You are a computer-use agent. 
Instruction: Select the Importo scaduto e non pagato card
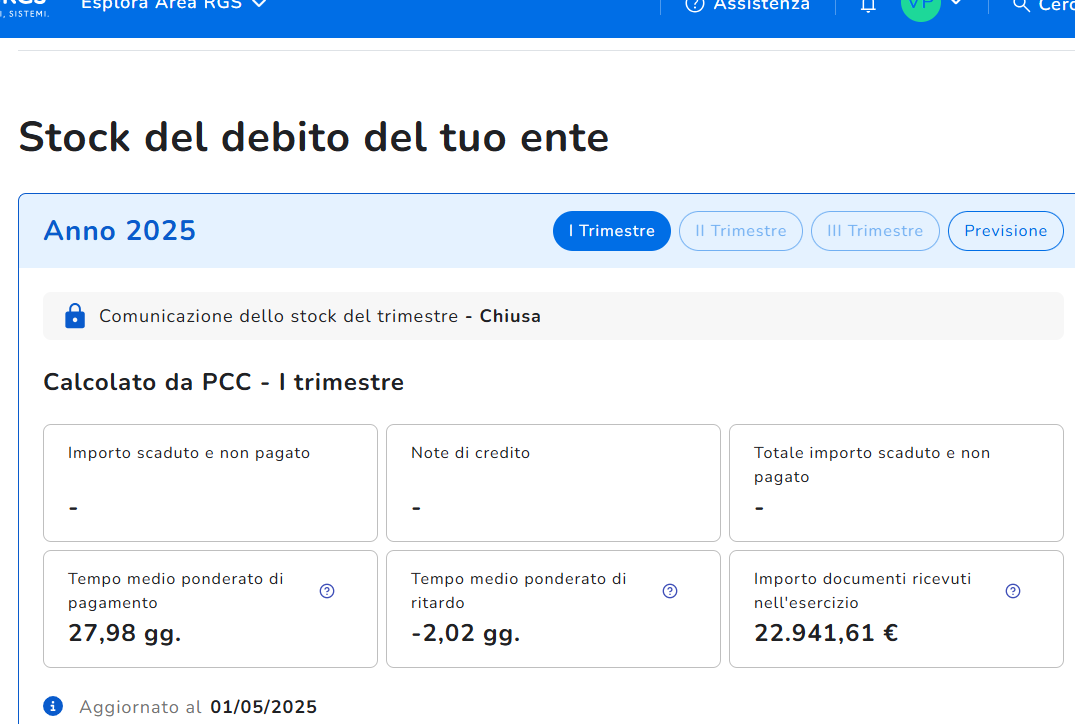(210, 483)
